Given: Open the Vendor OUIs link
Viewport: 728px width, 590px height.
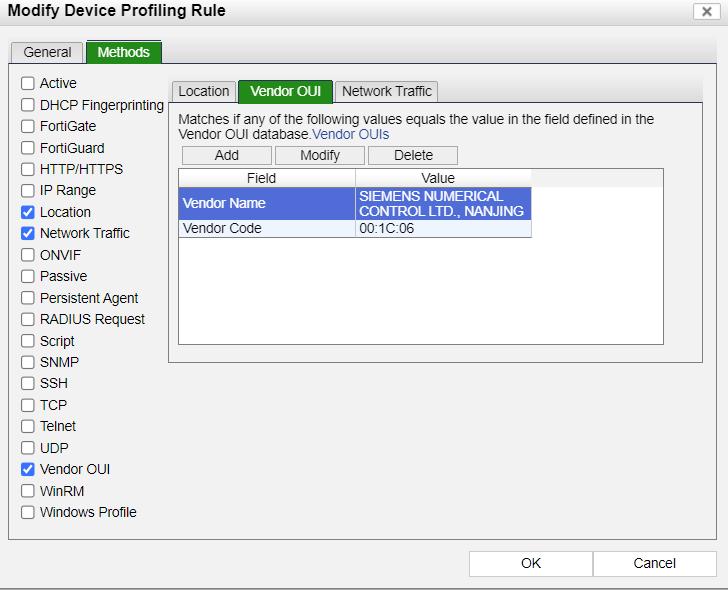Looking at the screenshot, I should pyautogui.click(x=351, y=134).
